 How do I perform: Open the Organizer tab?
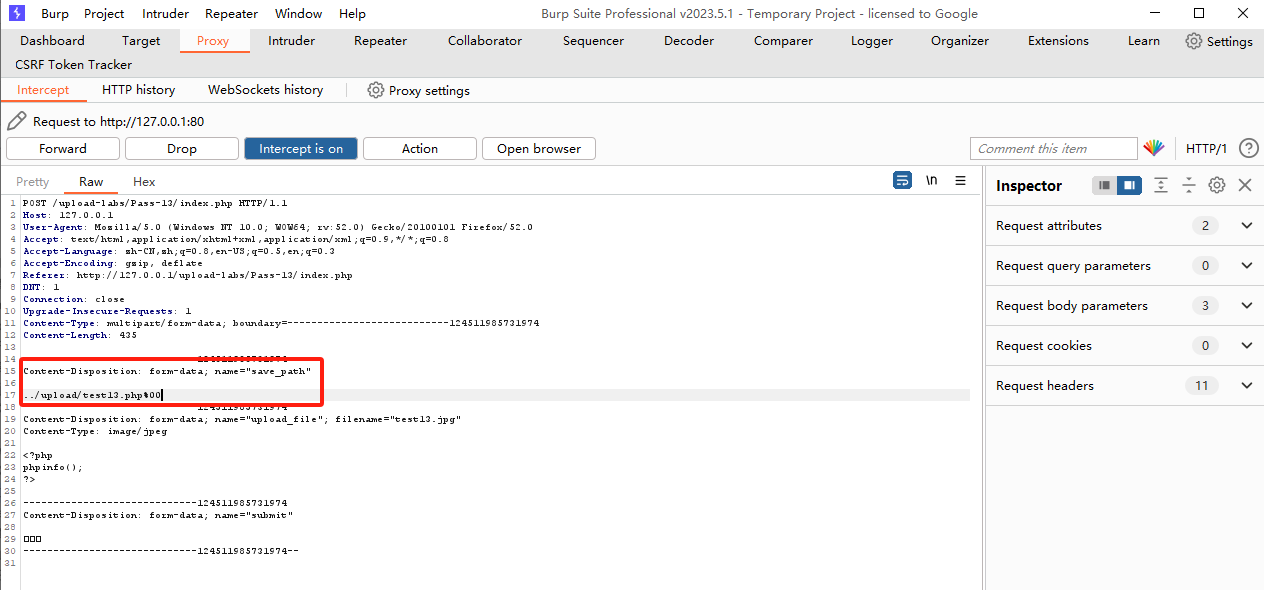pos(960,41)
